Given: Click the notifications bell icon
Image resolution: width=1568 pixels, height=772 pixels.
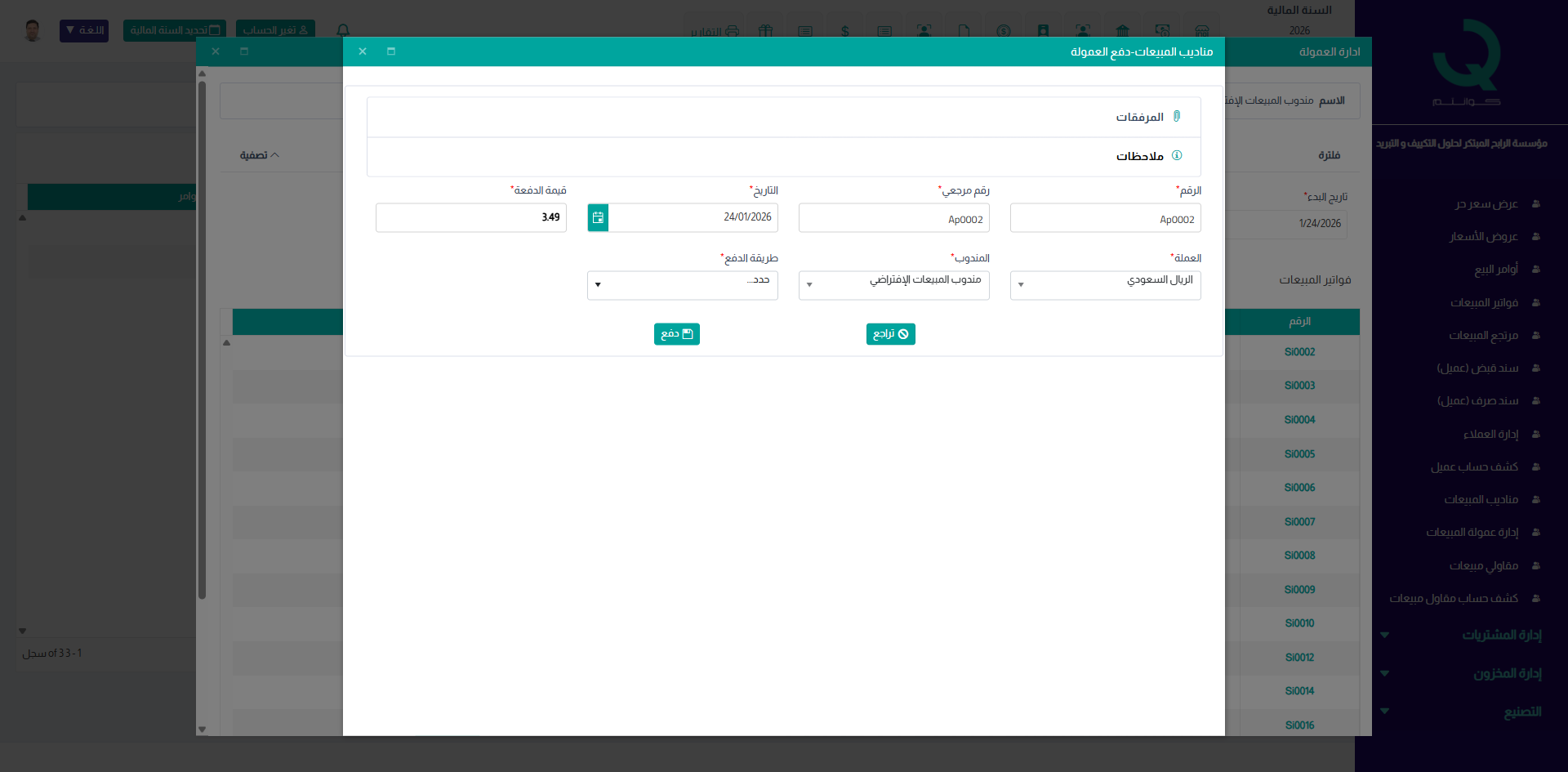Looking at the screenshot, I should [343, 30].
